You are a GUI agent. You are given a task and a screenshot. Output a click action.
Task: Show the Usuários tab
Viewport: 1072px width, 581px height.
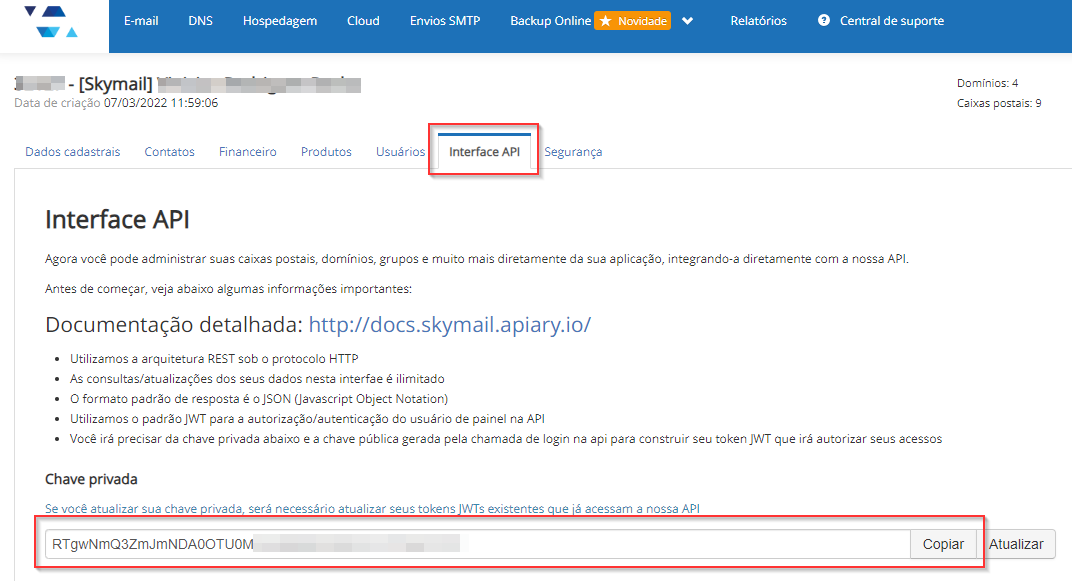(x=400, y=152)
